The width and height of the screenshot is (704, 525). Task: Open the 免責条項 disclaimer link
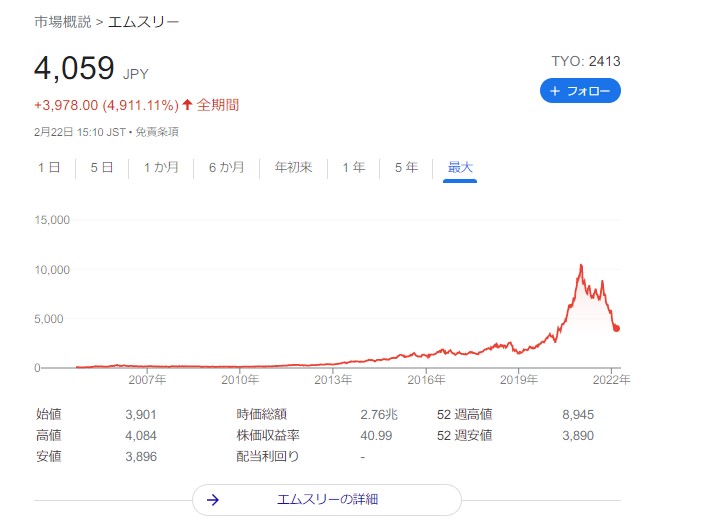[x=157, y=132]
